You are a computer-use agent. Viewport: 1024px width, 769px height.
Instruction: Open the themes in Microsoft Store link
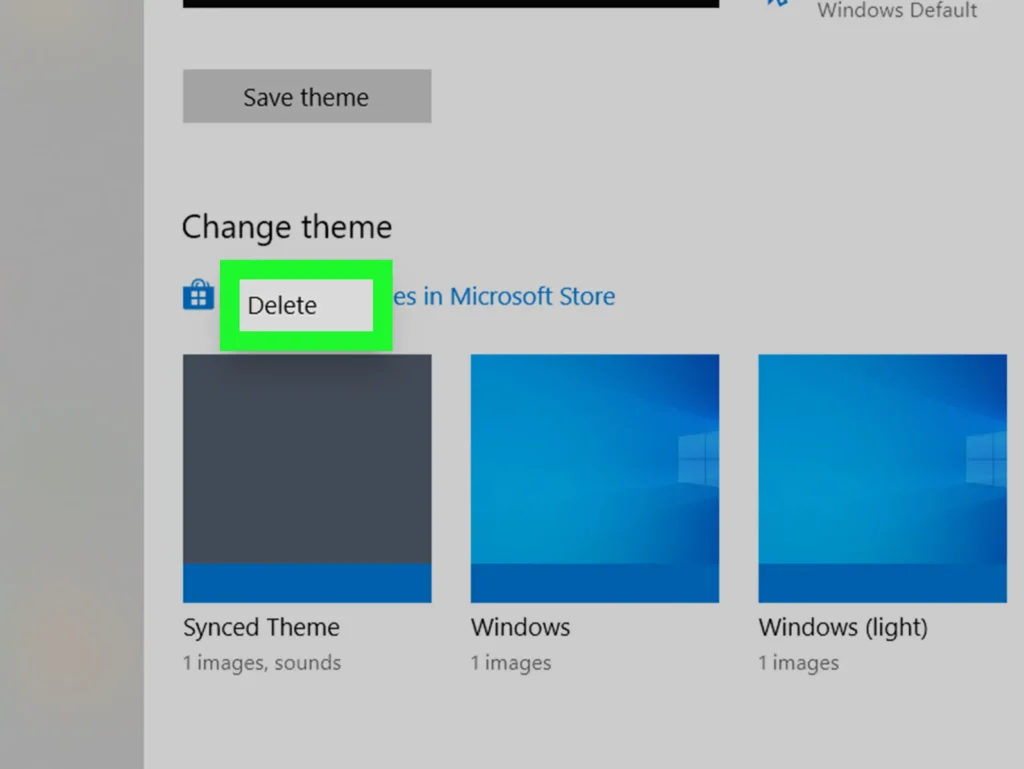(x=504, y=296)
